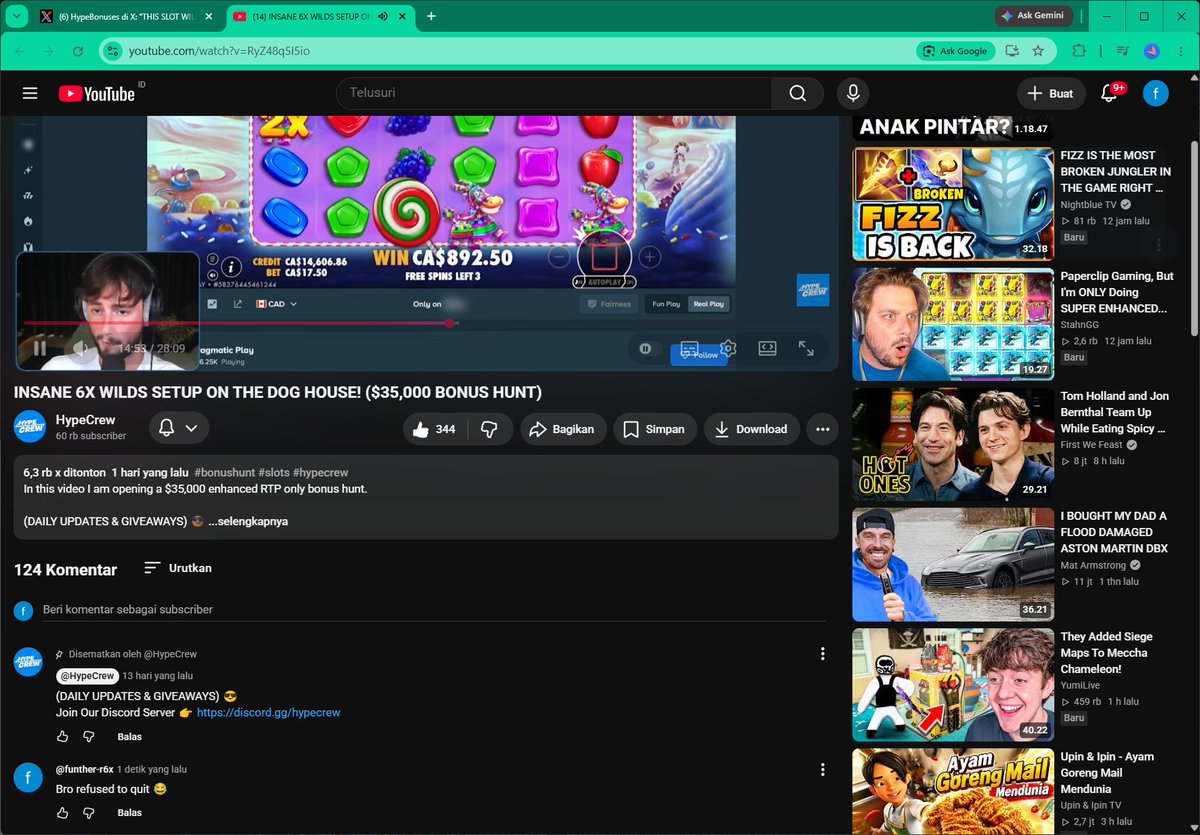The image size is (1200, 835).
Task: Mute the video with speaker icon
Action: (81, 348)
